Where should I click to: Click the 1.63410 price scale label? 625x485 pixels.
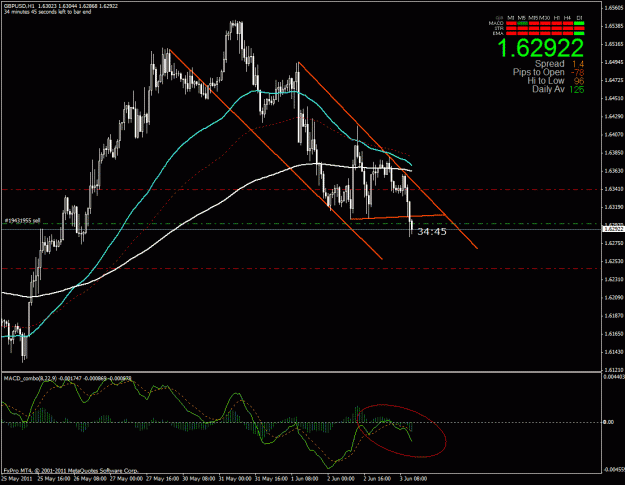tap(614, 189)
